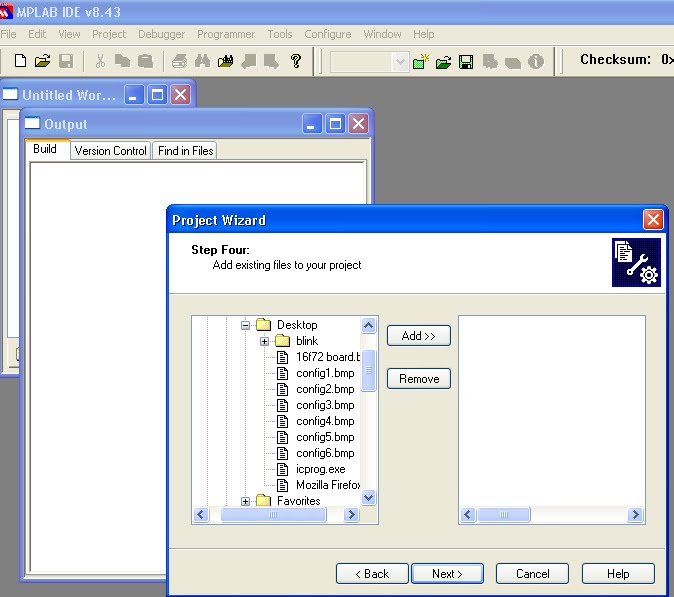
Task: Expand the Favorites folder node
Action: click(x=245, y=502)
